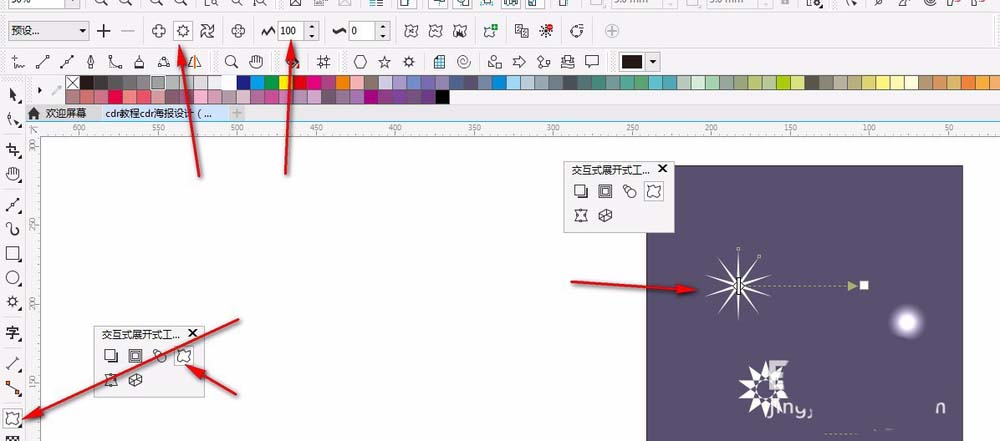
Task: Select Contour in left flyout panel
Action: 135,356
